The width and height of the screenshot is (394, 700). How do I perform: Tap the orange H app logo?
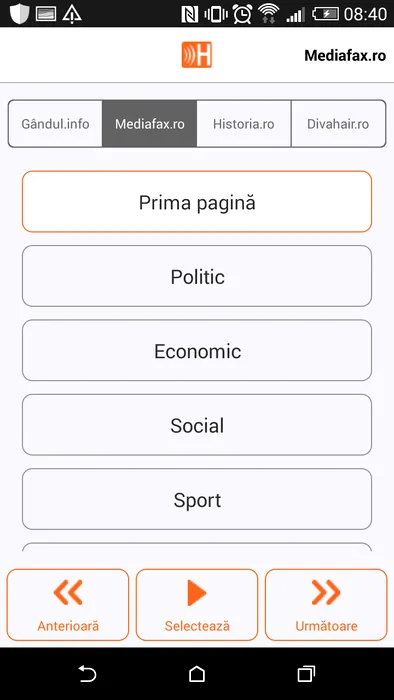197,55
